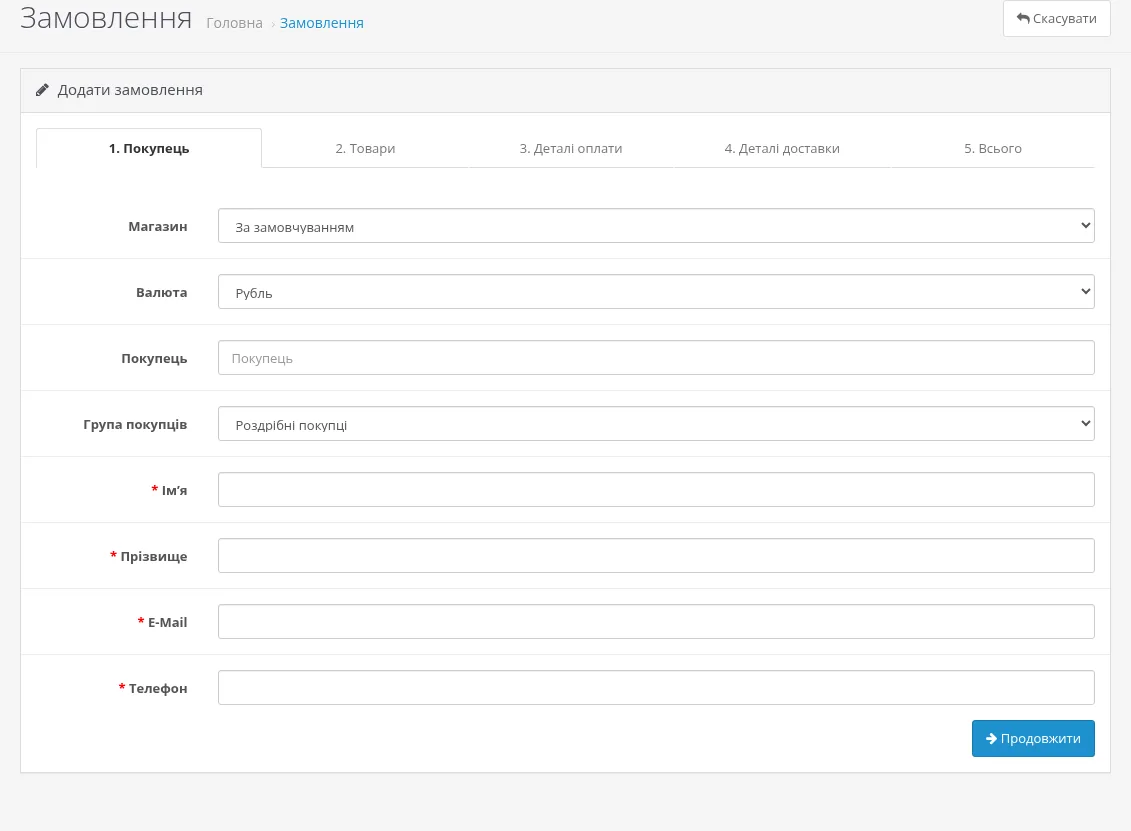Viewport: 1131px width, 831px height.
Task: Open the 5. Всього tab
Action: [993, 149]
